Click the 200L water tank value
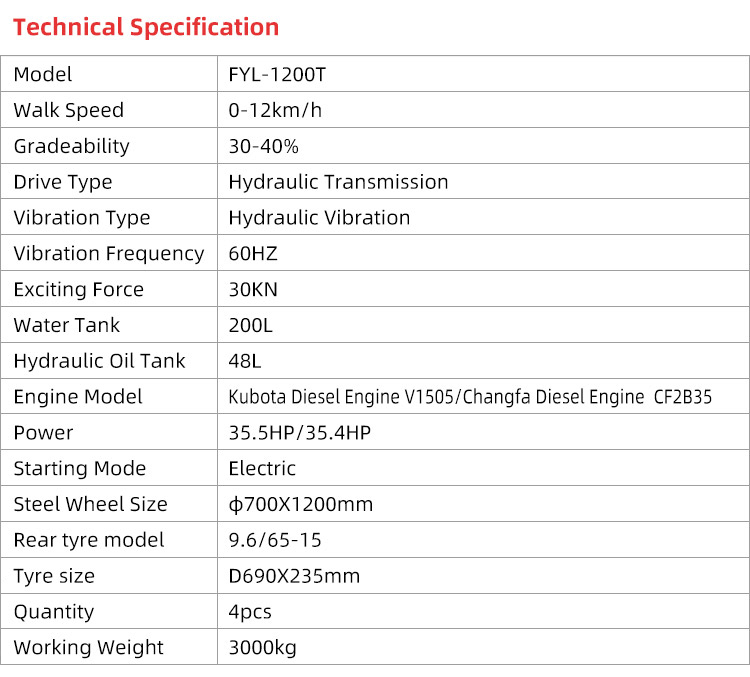The width and height of the screenshot is (750, 677). coord(251,325)
